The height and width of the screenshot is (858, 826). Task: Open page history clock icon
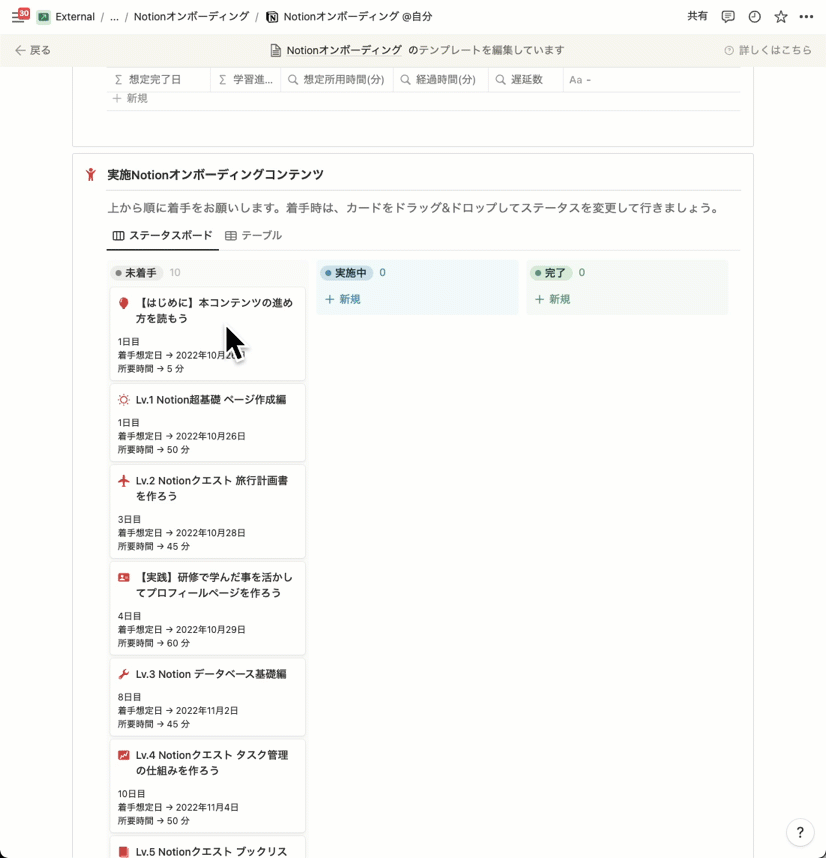tap(754, 17)
